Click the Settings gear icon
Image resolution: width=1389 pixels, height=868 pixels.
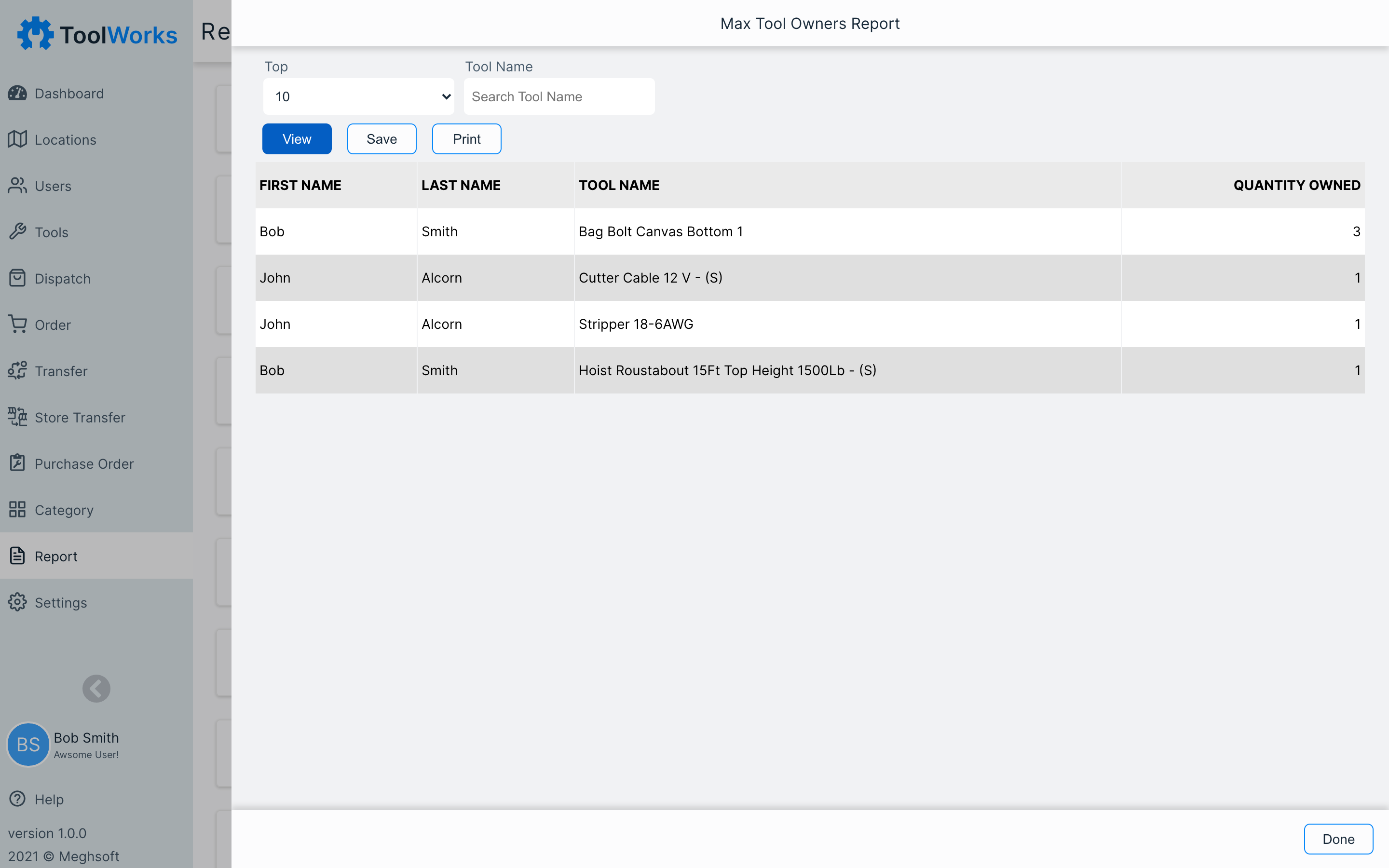tap(17, 602)
